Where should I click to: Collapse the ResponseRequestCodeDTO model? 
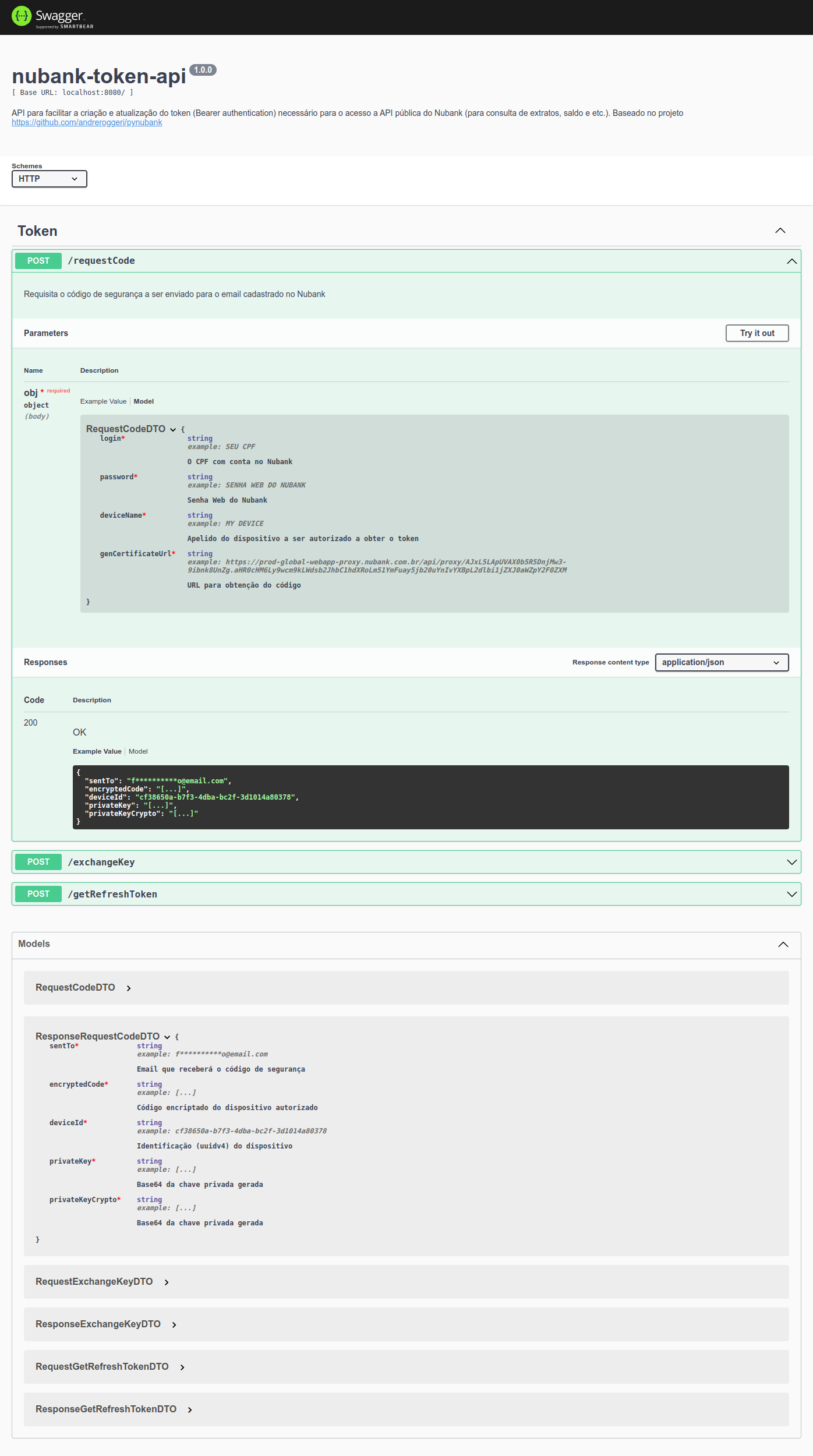point(167,1037)
